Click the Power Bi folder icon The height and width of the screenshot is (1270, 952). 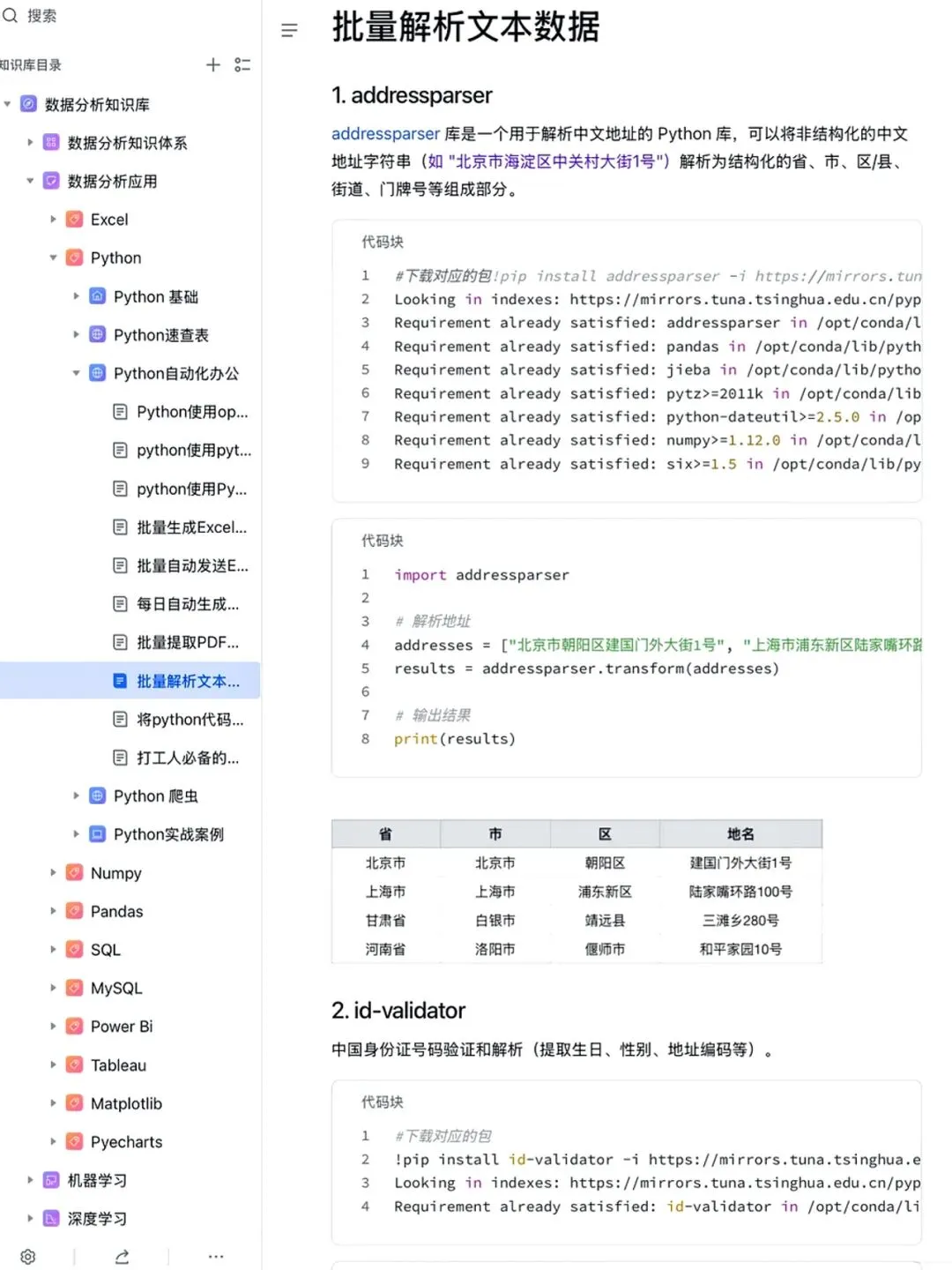click(75, 1026)
